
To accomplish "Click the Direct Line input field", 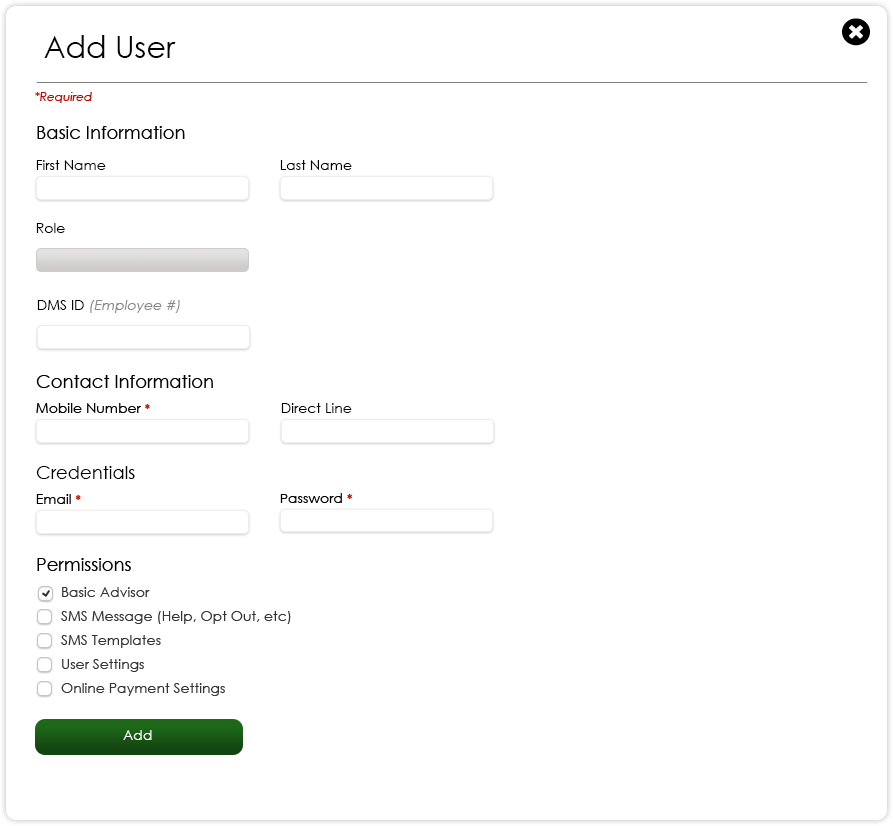I will [387, 431].
